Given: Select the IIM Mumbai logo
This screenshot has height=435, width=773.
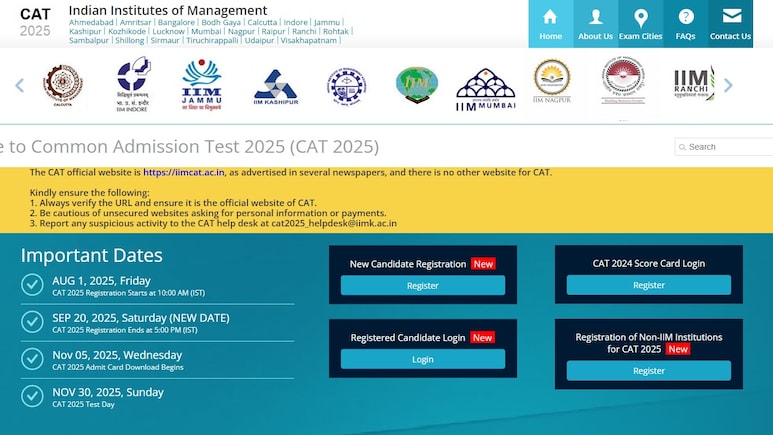Looking at the screenshot, I should tap(486, 89).
